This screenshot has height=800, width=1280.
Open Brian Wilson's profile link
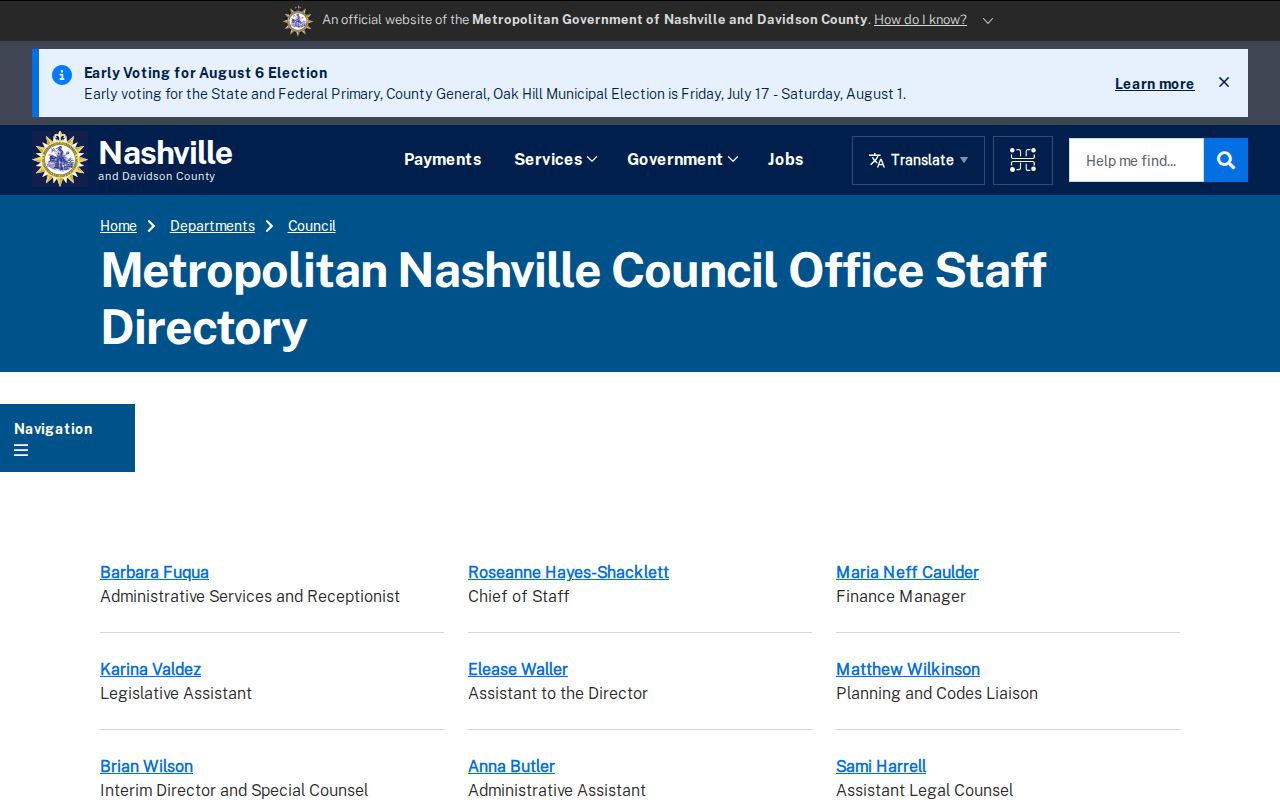pos(146,766)
